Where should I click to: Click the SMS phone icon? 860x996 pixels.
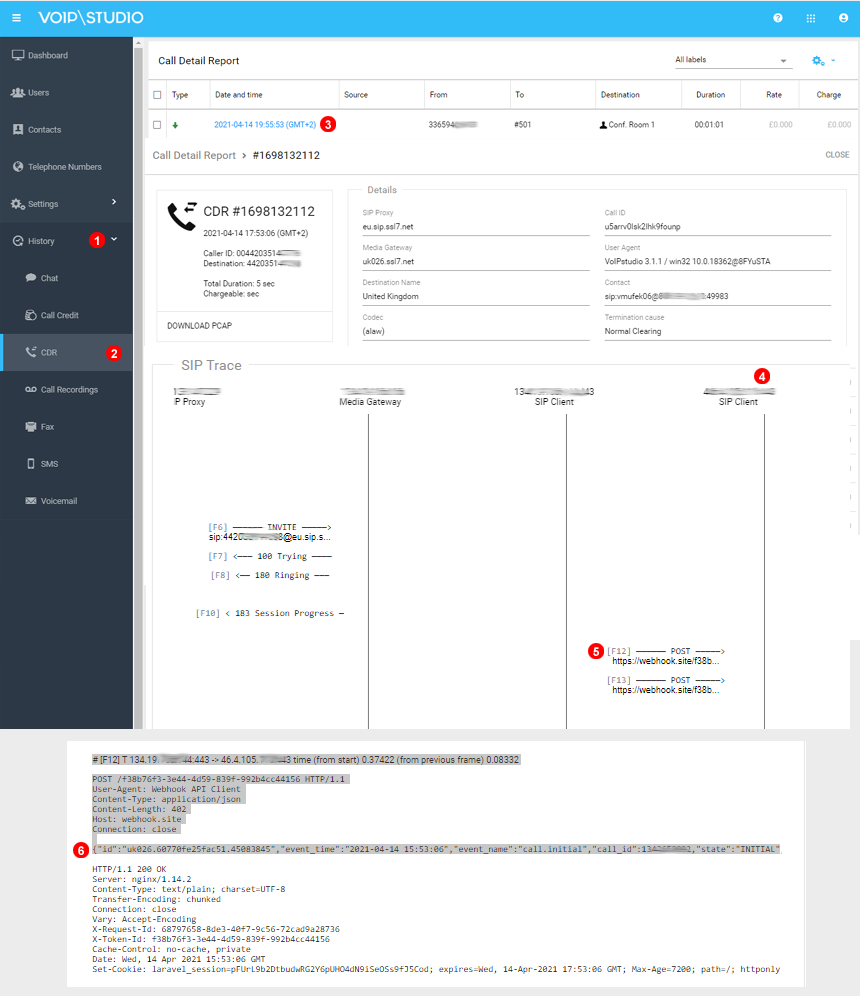click(x=30, y=464)
